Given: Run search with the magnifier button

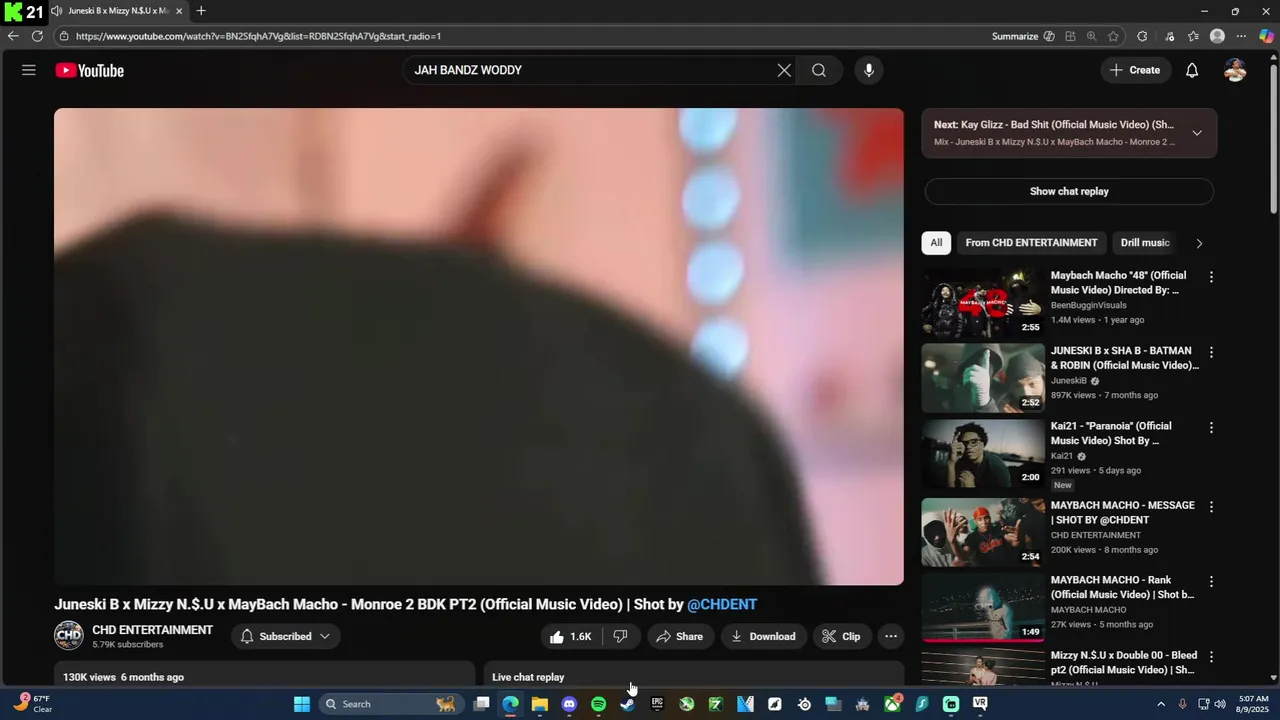Looking at the screenshot, I should click(x=819, y=70).
